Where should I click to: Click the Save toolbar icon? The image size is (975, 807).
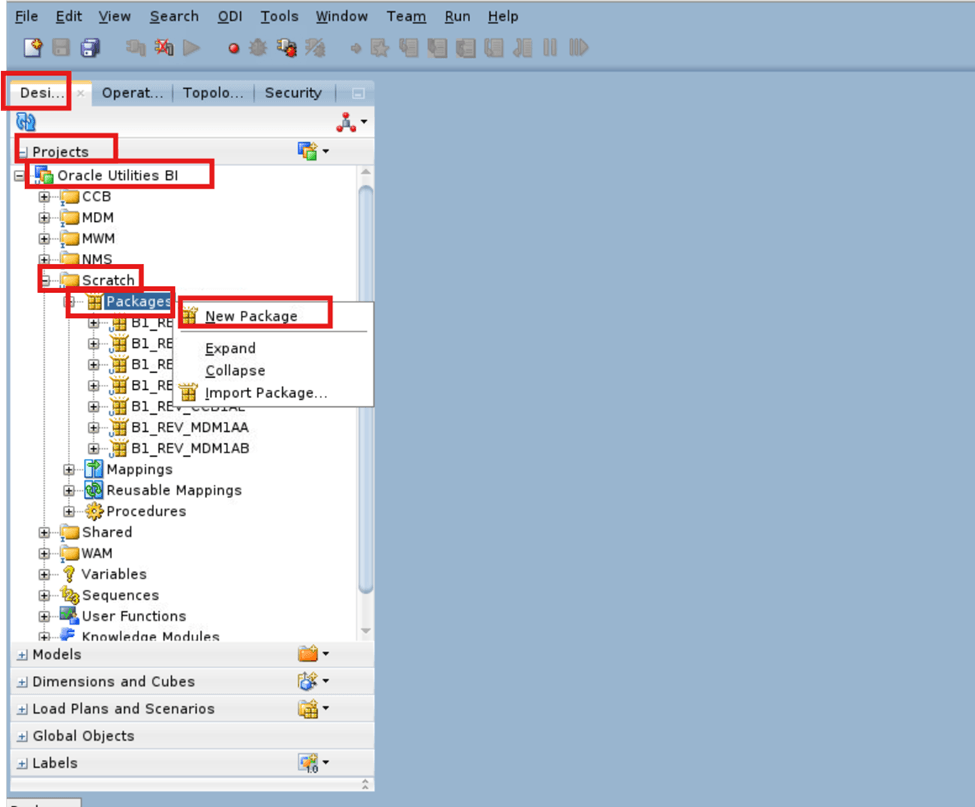click(x=58, y=47)
